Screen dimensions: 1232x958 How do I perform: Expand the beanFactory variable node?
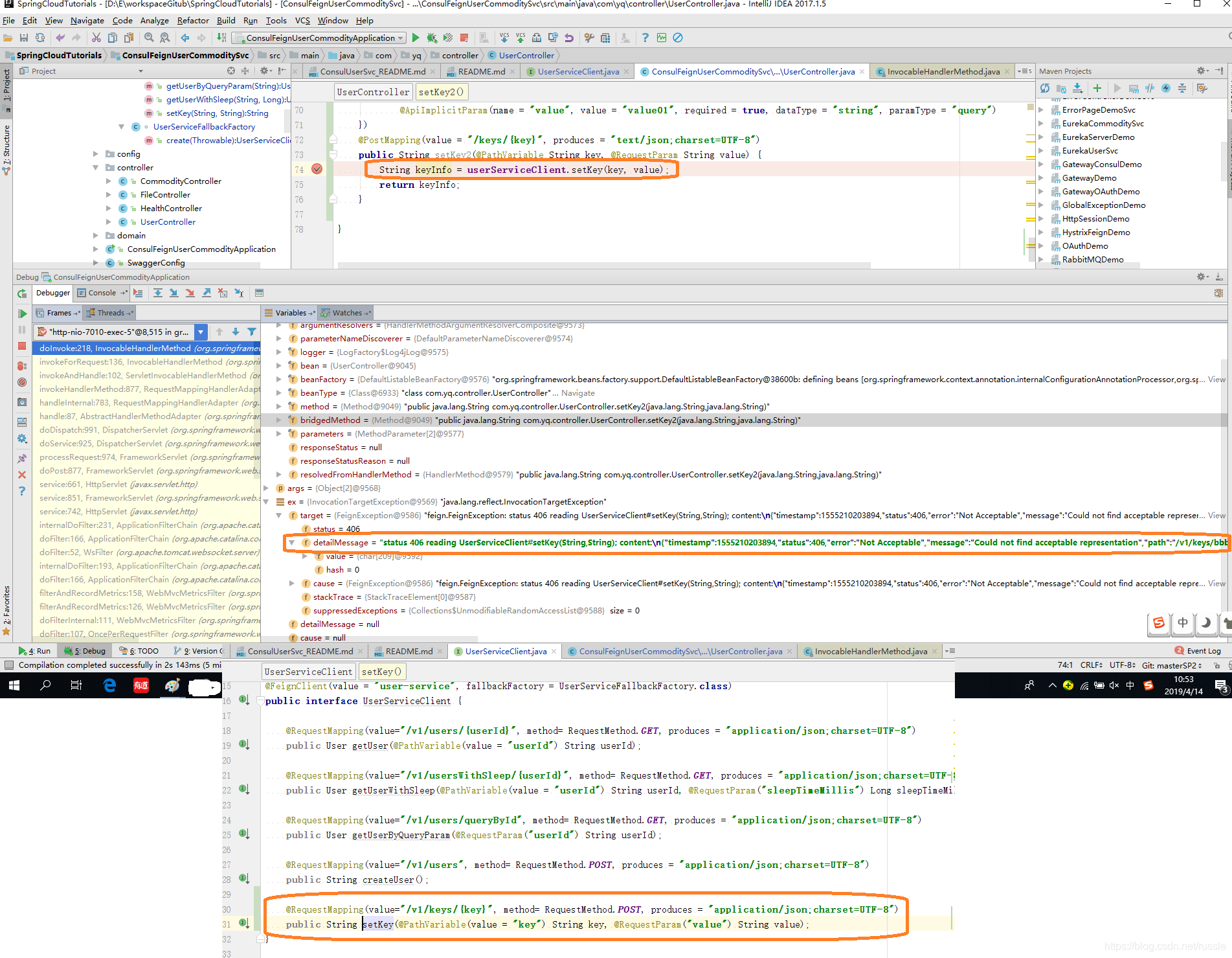(x=279, y=380)
